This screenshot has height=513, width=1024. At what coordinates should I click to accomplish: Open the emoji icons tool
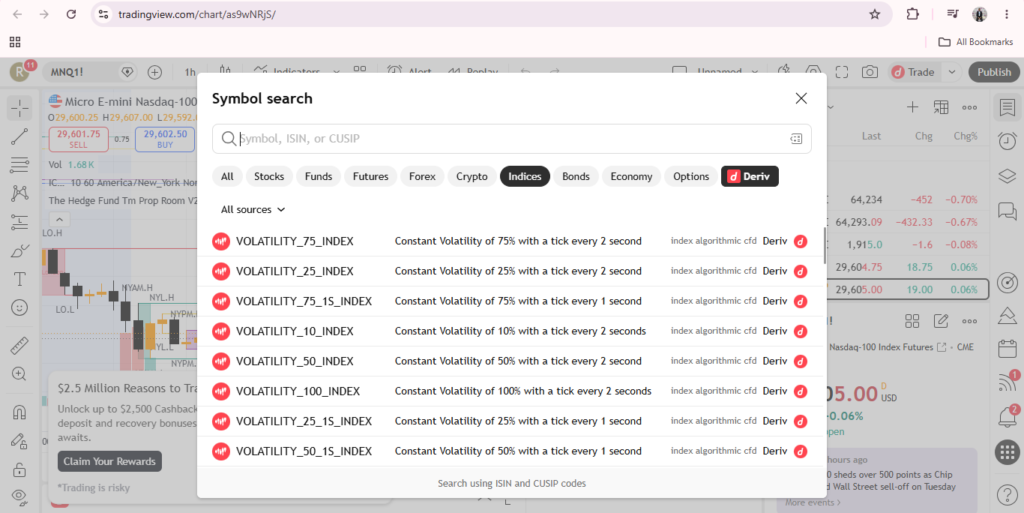point(20,307)
